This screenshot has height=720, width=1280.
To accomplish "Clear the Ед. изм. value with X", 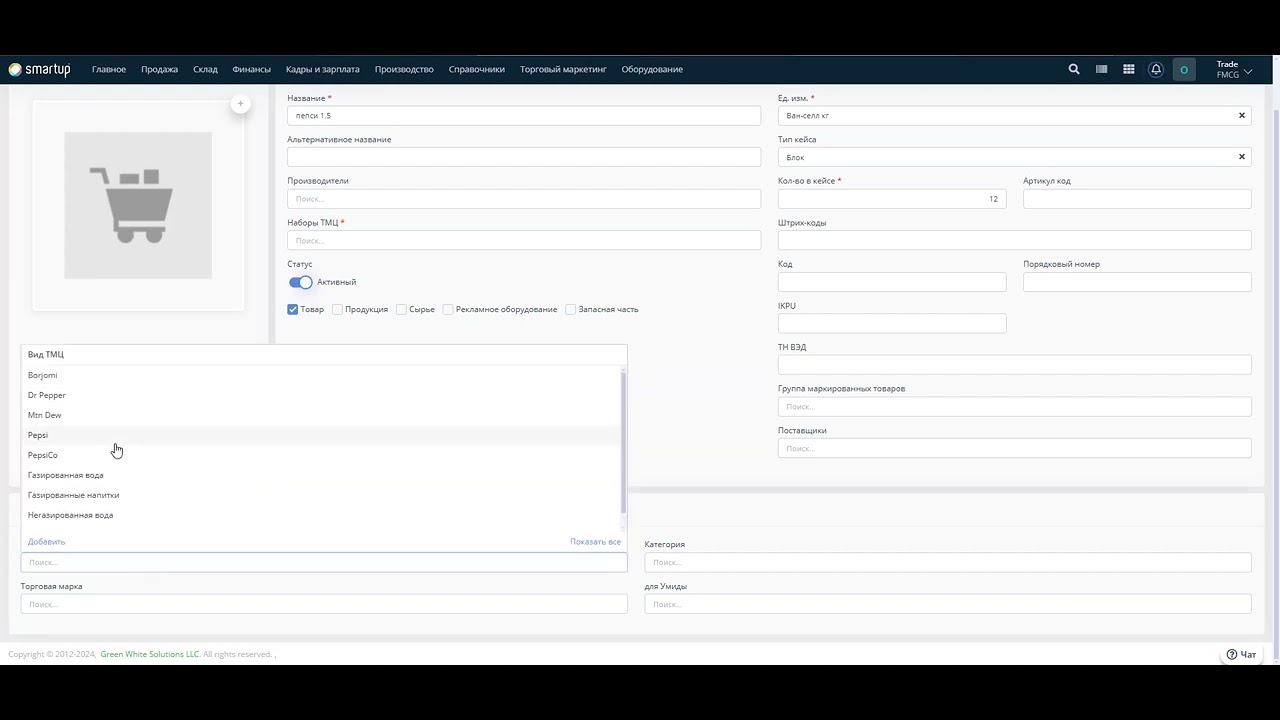I will (x=1242, y=115).
